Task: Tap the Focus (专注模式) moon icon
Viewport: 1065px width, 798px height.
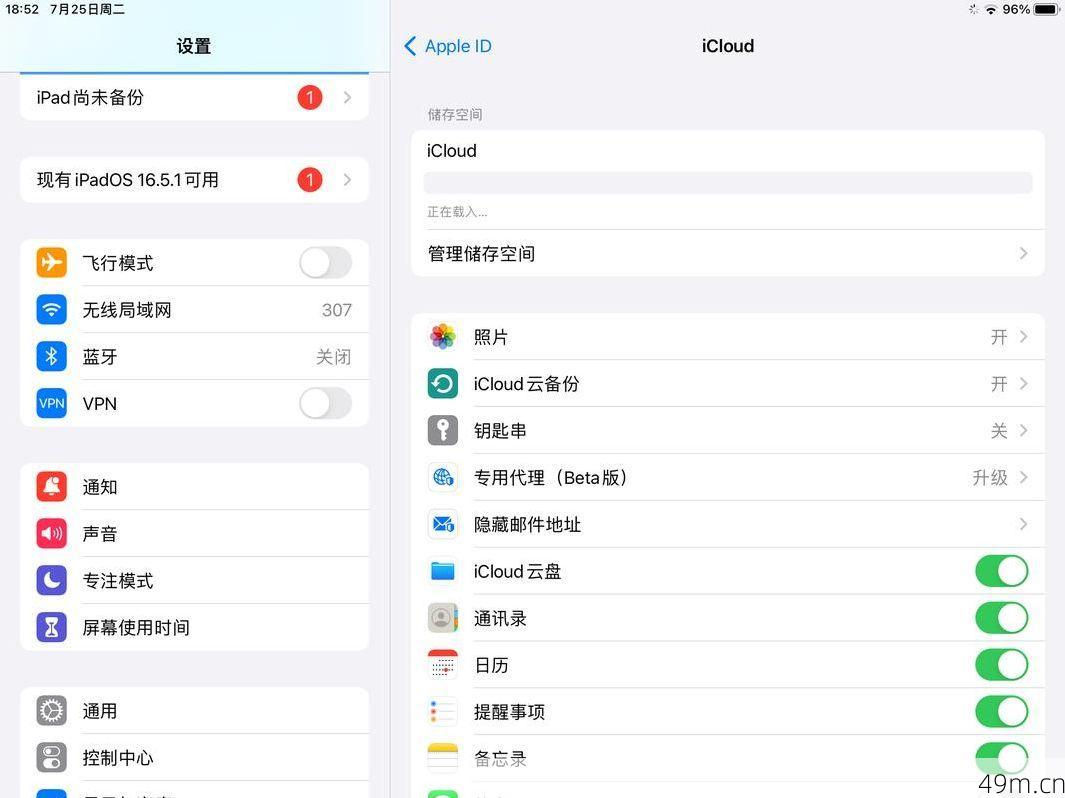Action: point(52,581)
